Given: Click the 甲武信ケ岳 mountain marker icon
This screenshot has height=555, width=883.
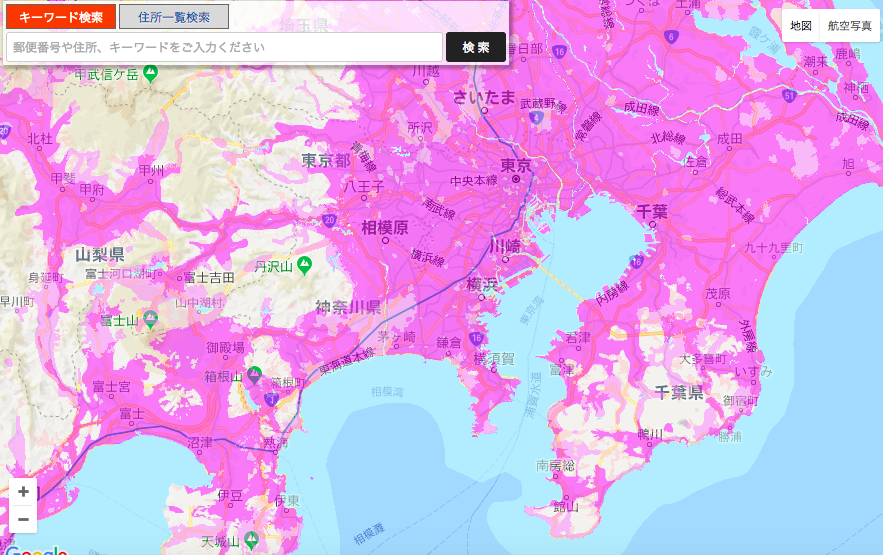Looking at the screenshot, I should (x=150, y=74).
